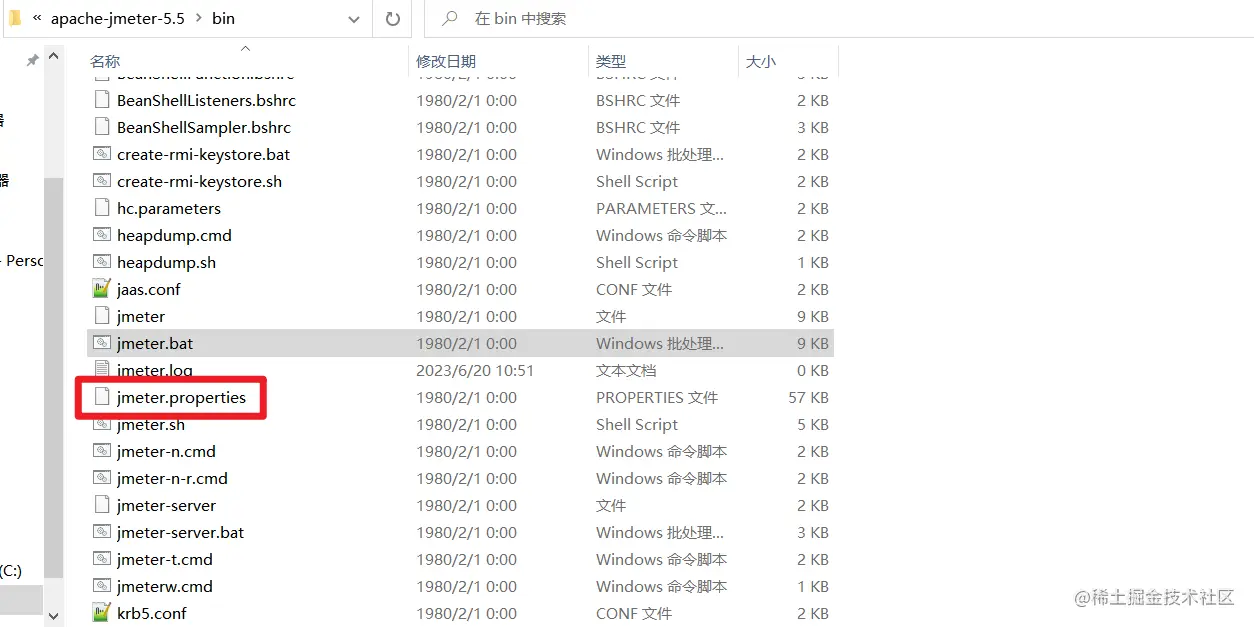This screenshot has width=1254, height=627.
Task: Click the BeanShellSampler.bshrc file icon
Action: [100, 127]
